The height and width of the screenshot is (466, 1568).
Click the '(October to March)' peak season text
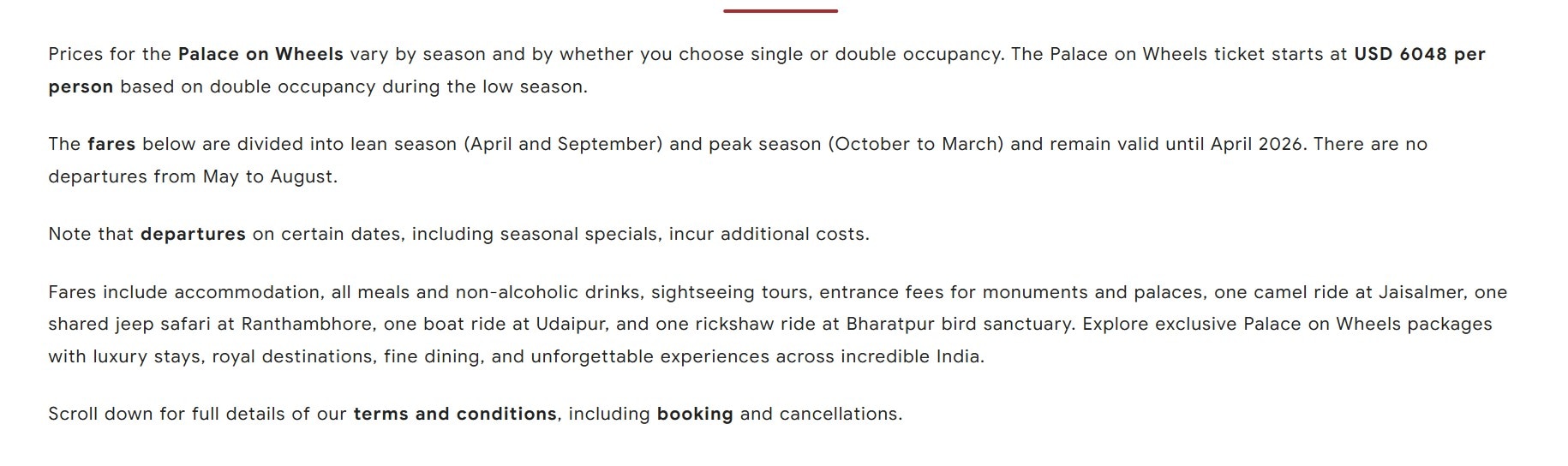pyautogui.click(x=915, y=144)
